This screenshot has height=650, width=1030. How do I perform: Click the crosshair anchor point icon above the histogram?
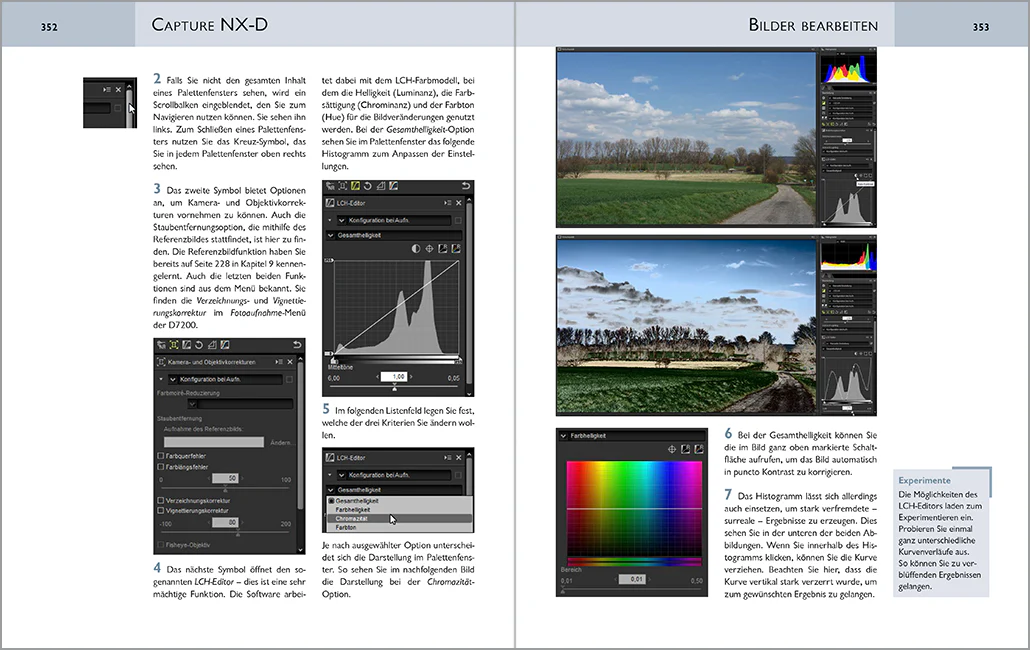click(430, 249)
